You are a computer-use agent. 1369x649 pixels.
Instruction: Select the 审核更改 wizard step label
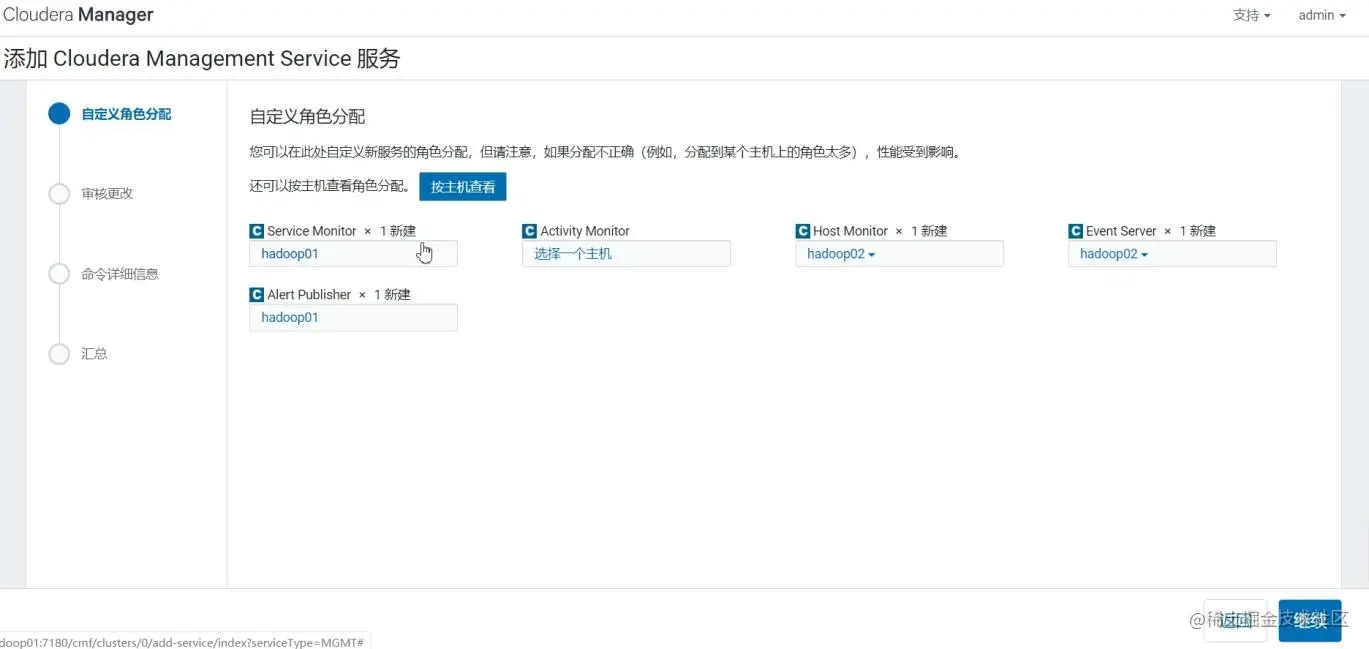click(107, 193)
